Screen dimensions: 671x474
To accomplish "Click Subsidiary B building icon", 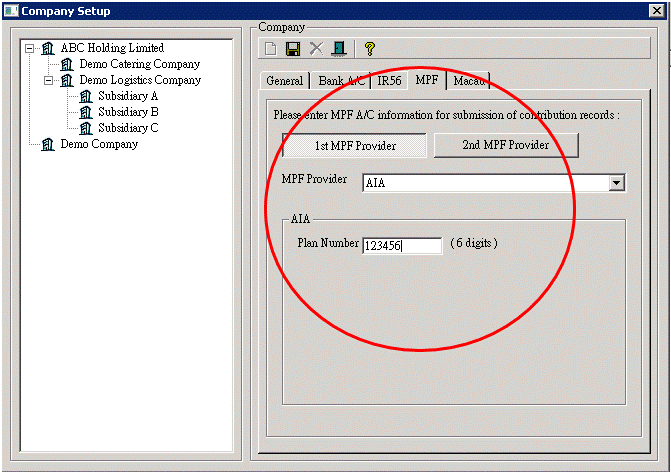I will [86, 112].
